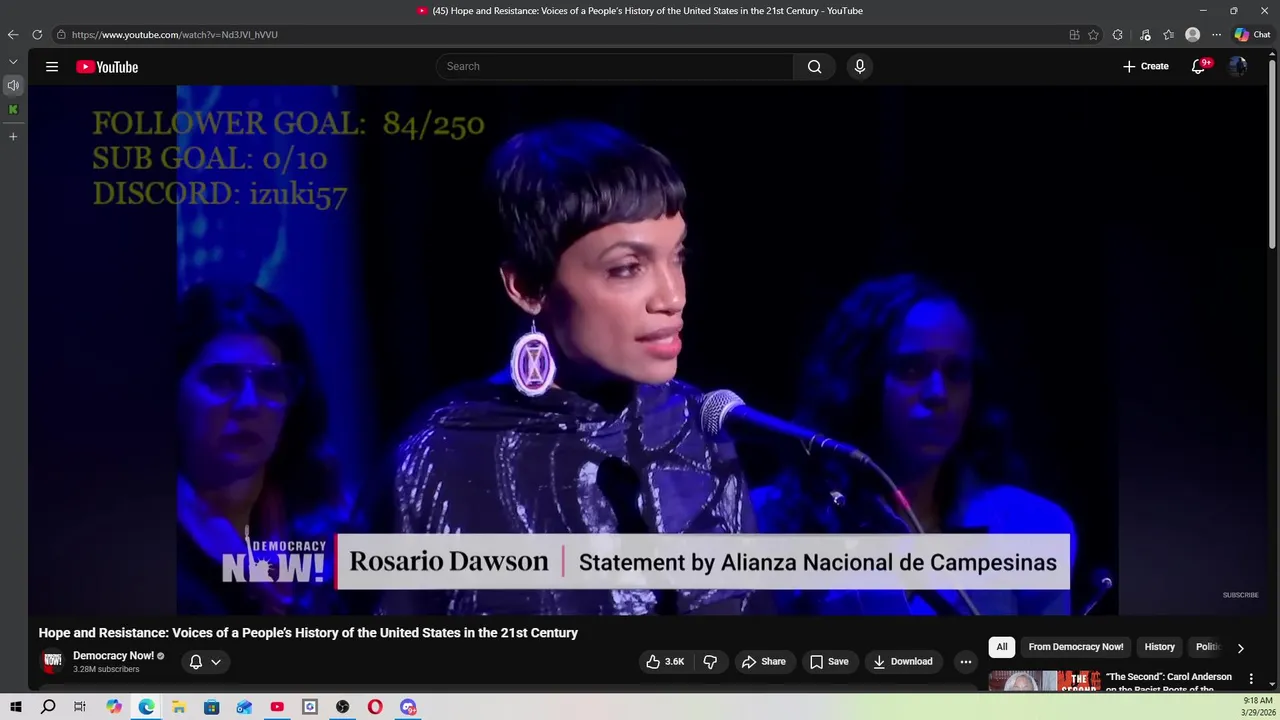Download this video
This screenshot has width=1280, height=720.
coord(902,661)
